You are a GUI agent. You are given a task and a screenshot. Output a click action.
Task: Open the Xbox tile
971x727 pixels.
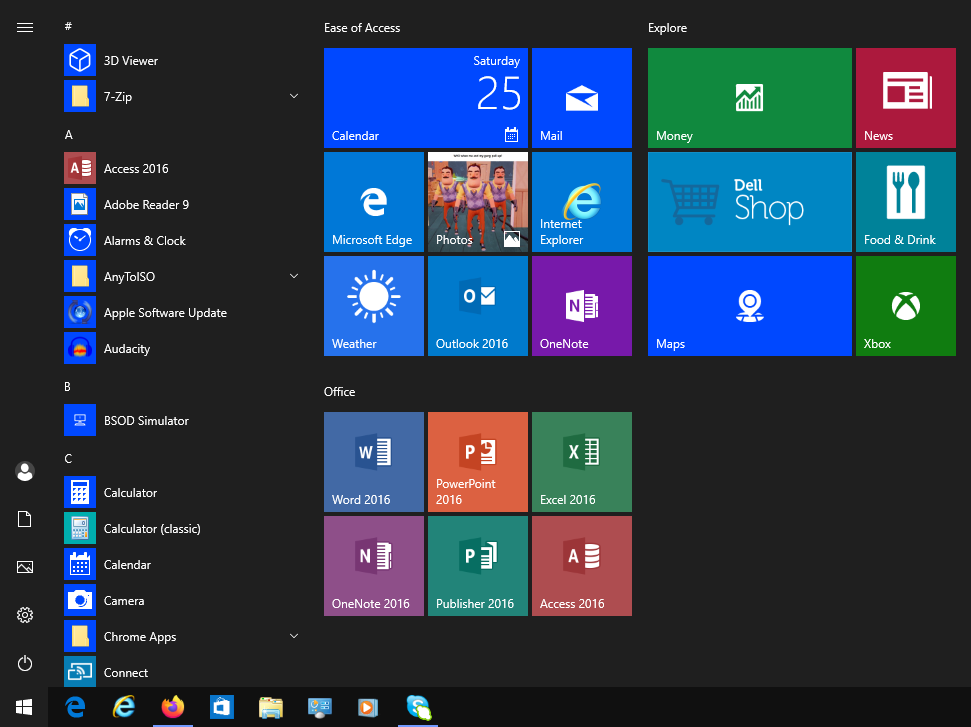[x=905, y=305]
